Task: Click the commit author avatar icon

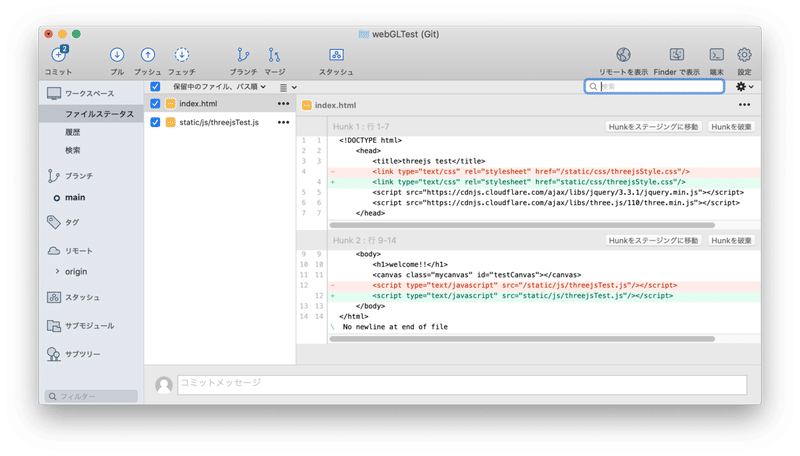Action: (164, 385)
